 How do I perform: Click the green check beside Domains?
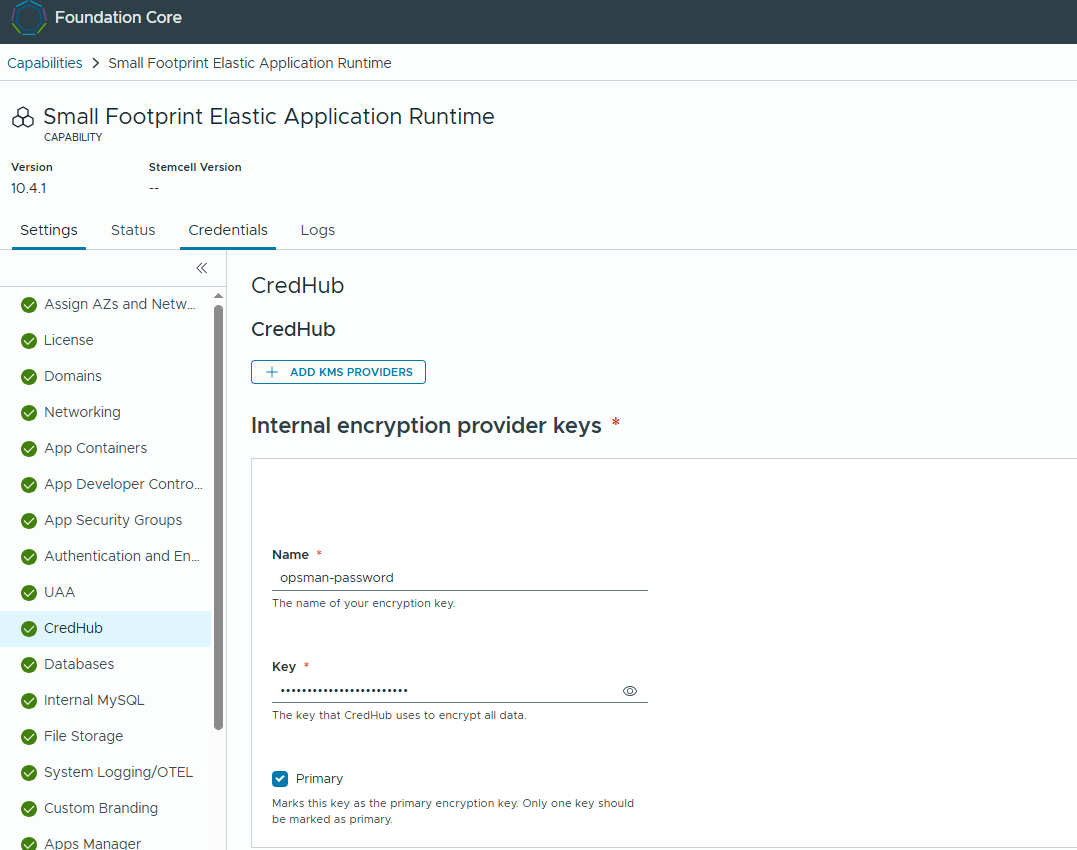click(x=29, y=376)
